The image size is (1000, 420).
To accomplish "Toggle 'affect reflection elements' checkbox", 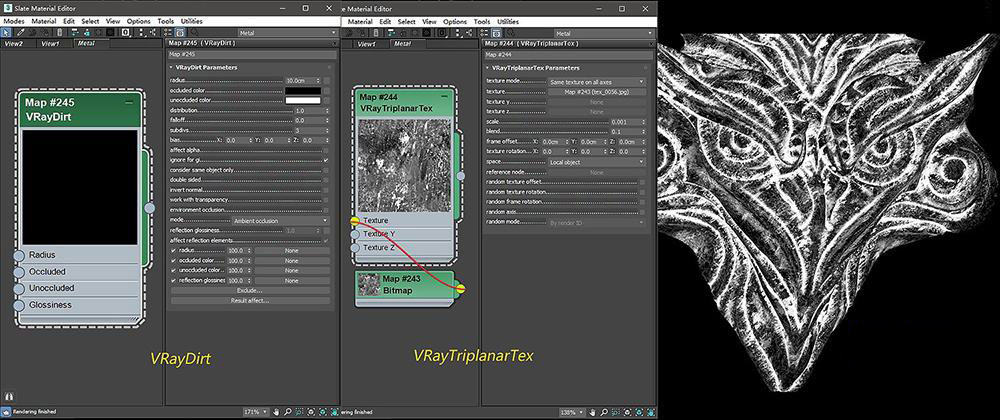I will coord(327,240).
